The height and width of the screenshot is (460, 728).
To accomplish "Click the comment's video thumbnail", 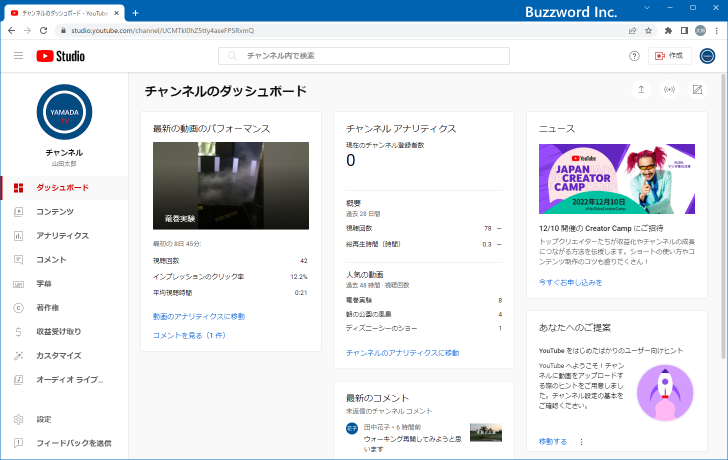I will (x=486, y=432).
